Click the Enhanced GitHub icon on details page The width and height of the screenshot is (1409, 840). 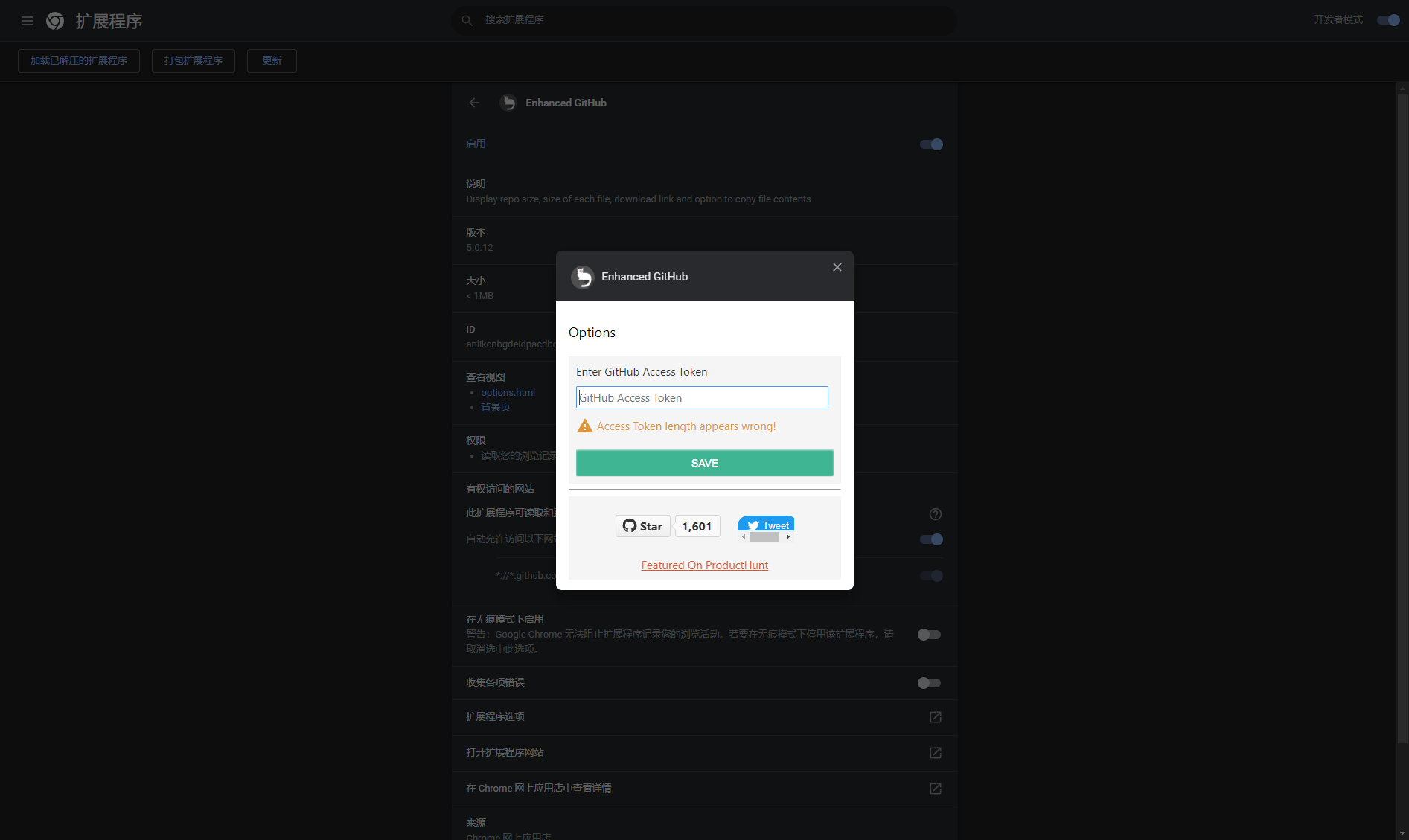click(x=508, y=103)
